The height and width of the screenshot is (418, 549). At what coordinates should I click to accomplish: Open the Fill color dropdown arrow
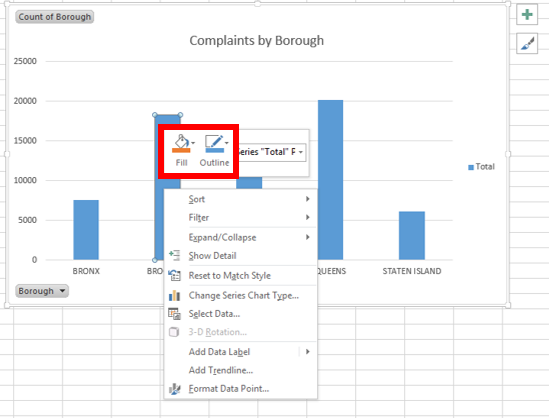(x=193, y=143)
